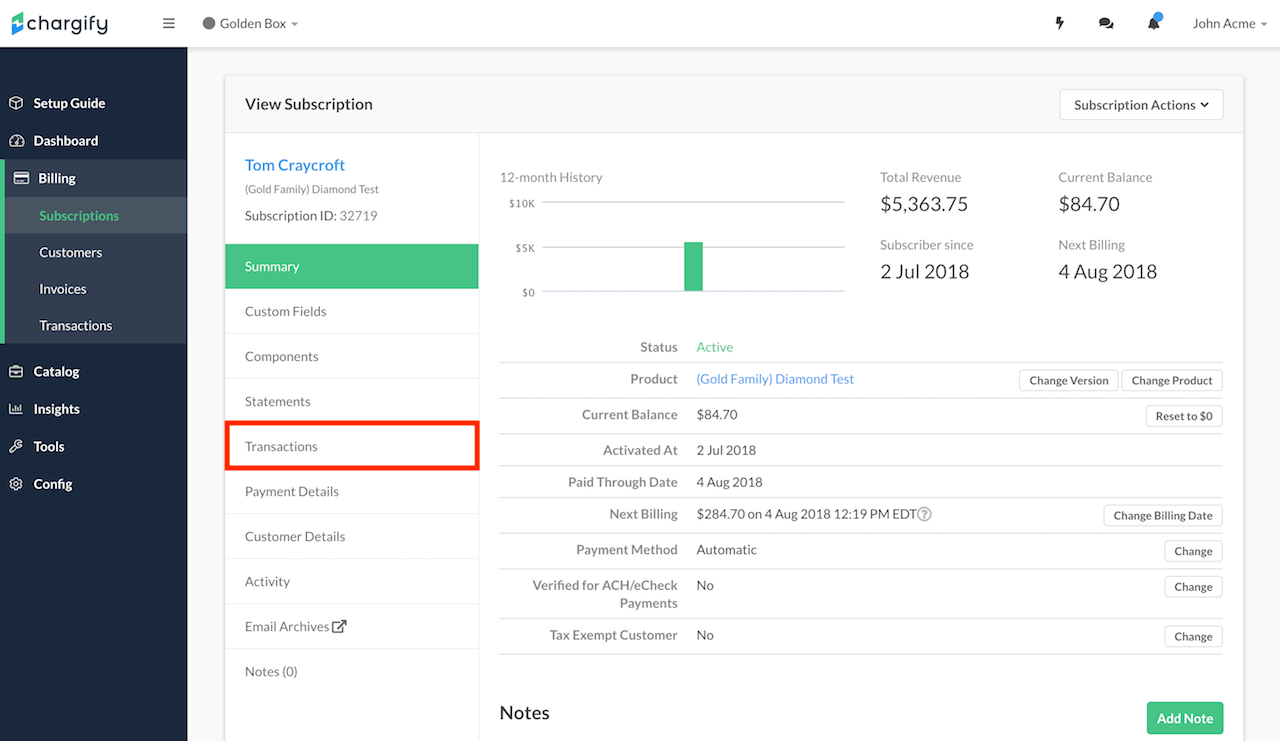Open the John Acme user menu

point(1230,23)
